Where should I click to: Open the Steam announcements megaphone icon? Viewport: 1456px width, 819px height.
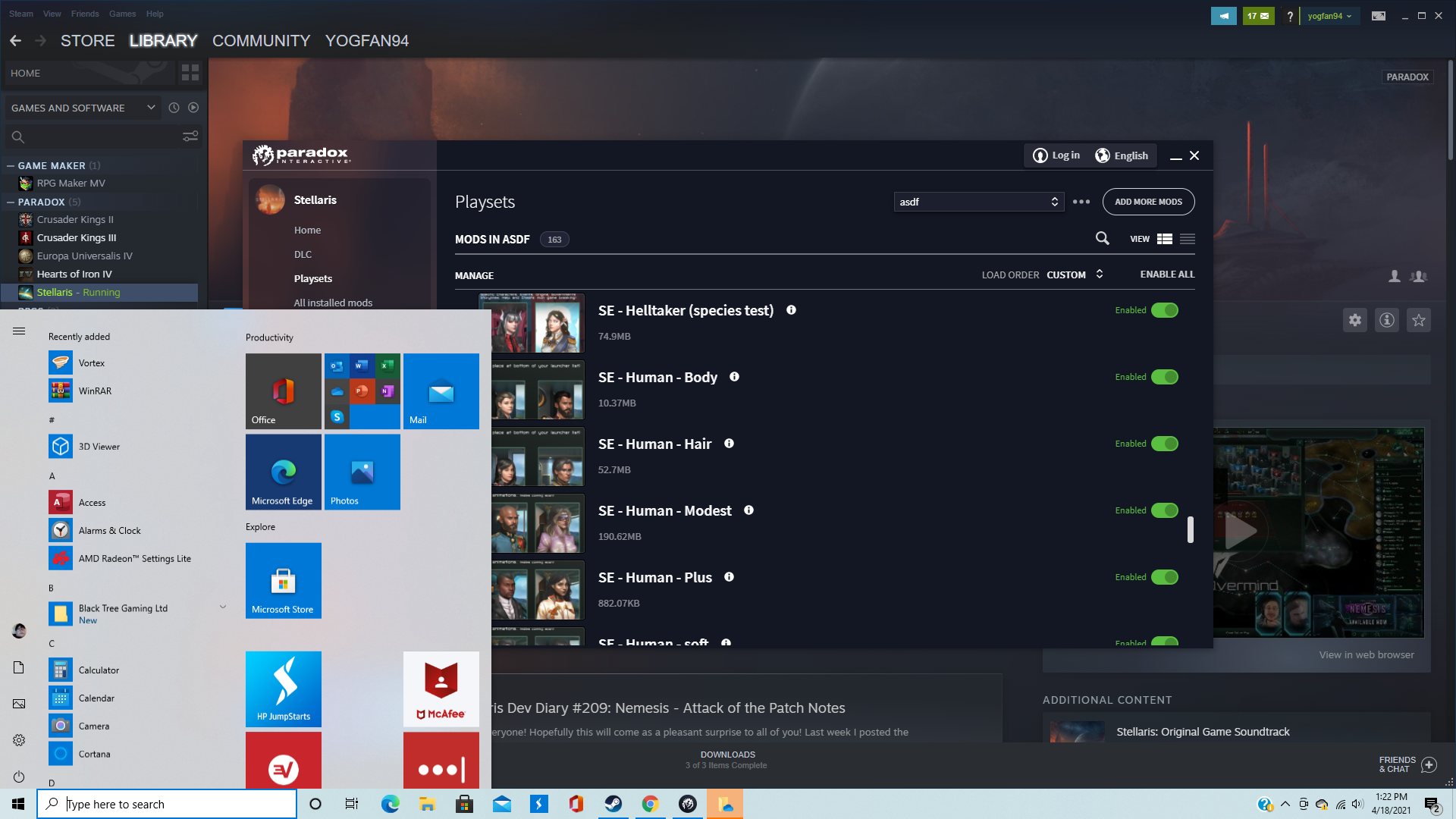click(x=1223, y=16)
